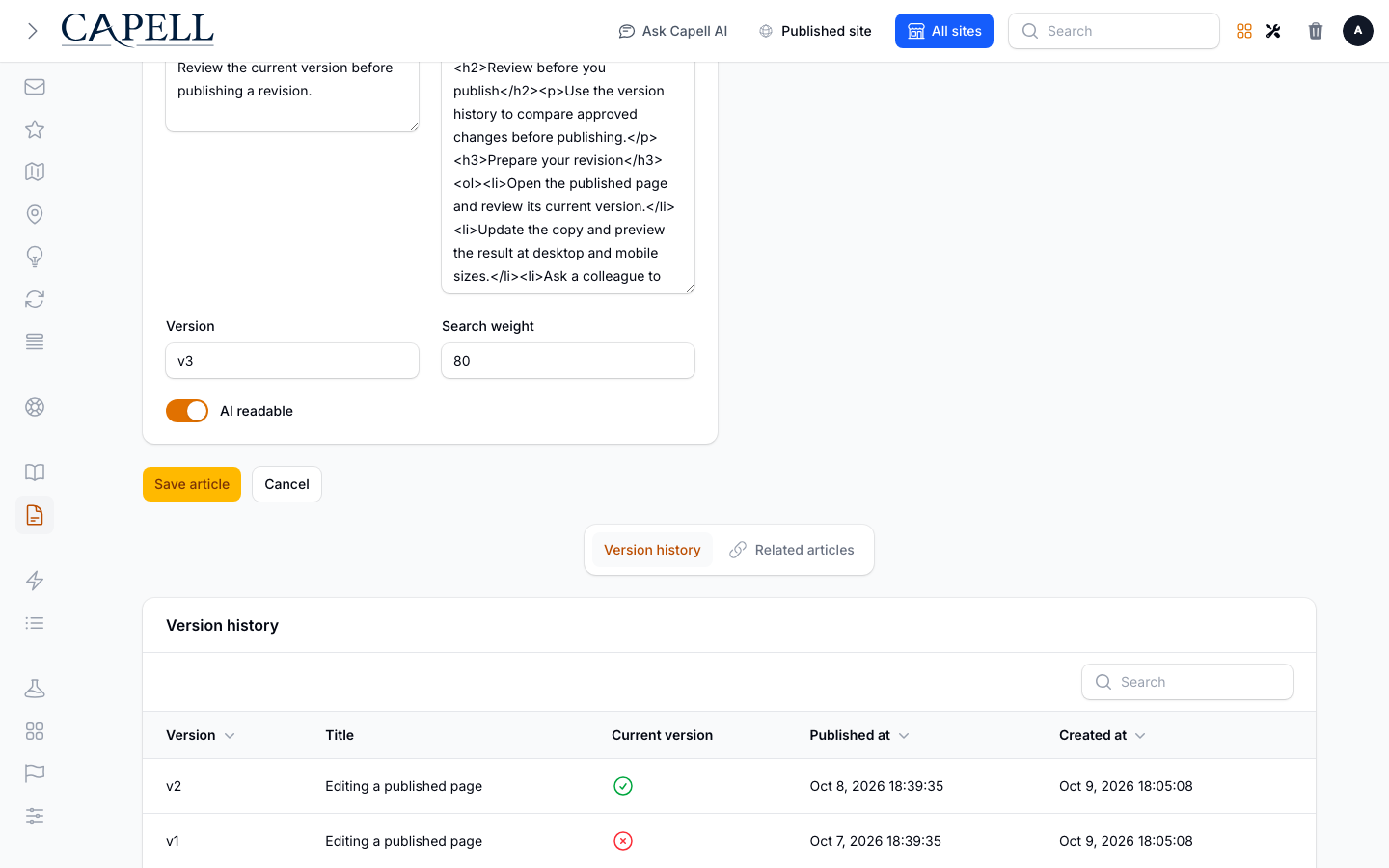This screenshot has width=1389, height=868.
Task: Sort table by Version column
Action: coord(201,735)
